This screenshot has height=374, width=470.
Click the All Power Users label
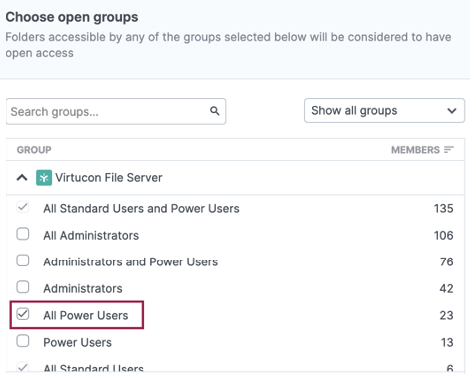tap(86, 315)
